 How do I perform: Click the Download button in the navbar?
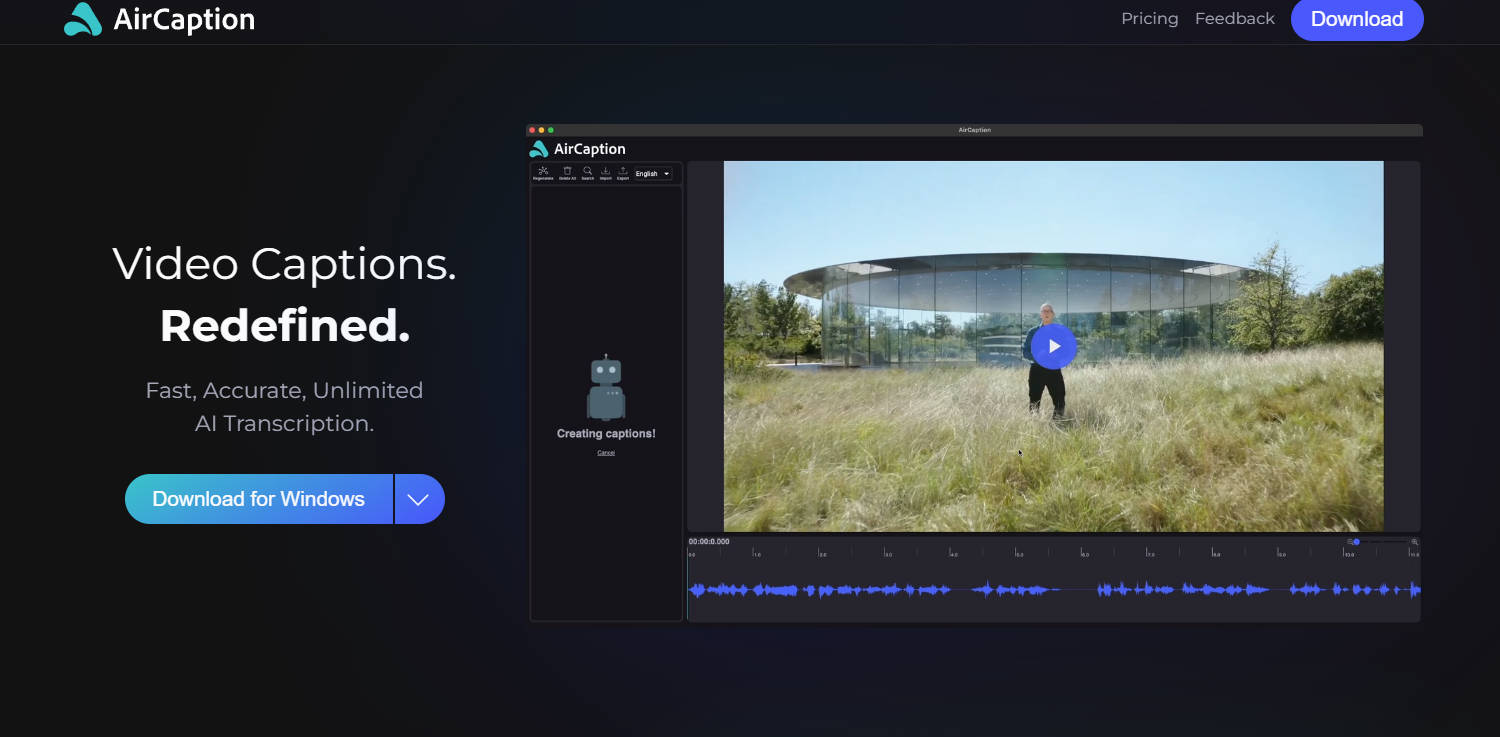1356,19
